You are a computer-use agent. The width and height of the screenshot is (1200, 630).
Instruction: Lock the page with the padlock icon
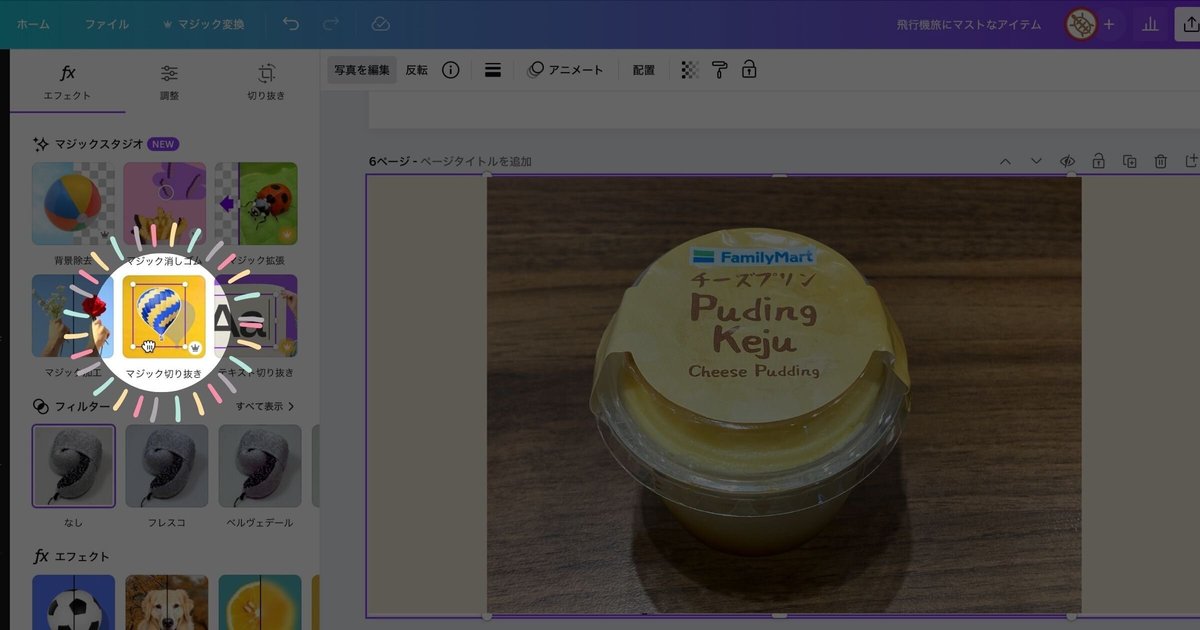coord(1098,161)
